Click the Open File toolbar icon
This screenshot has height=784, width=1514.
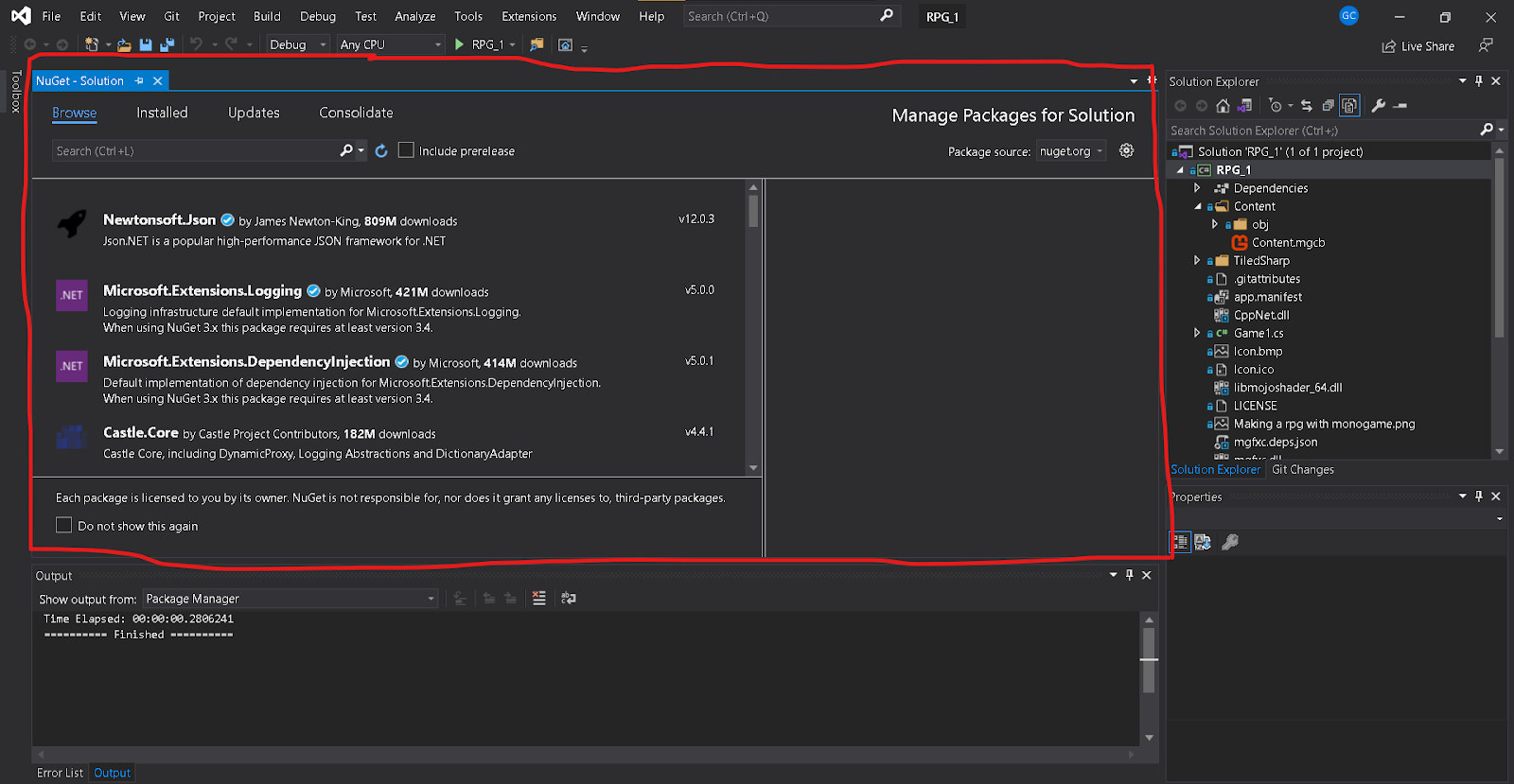tap(124, 44)
